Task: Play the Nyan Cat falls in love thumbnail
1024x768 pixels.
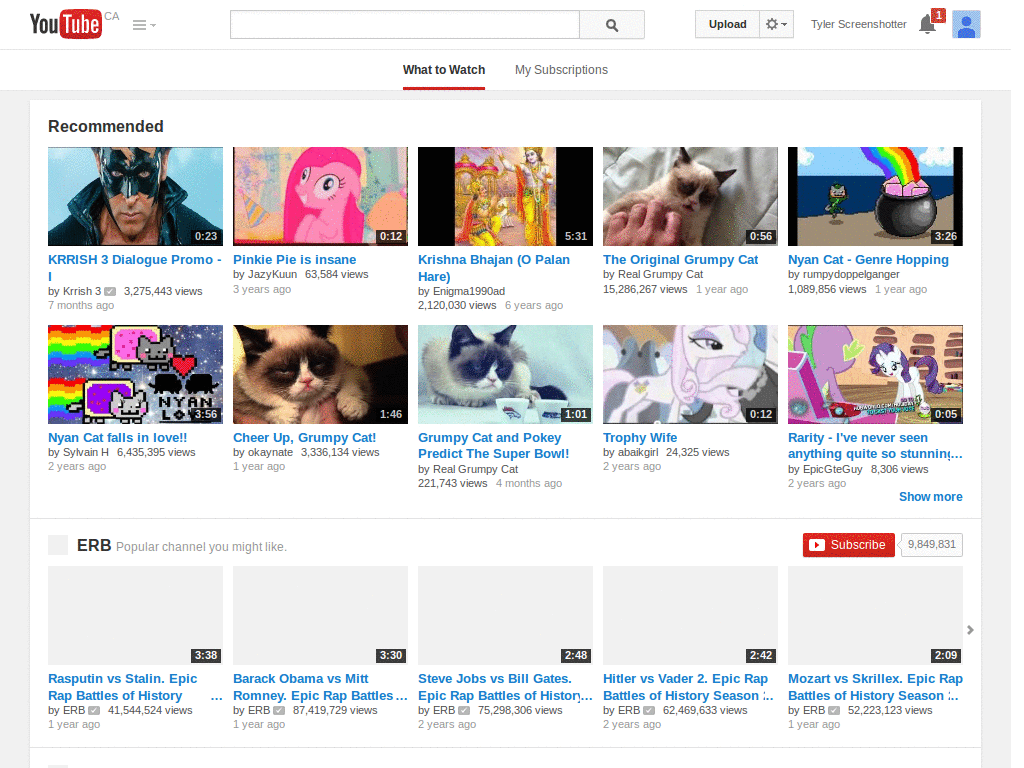Action: 135,373
